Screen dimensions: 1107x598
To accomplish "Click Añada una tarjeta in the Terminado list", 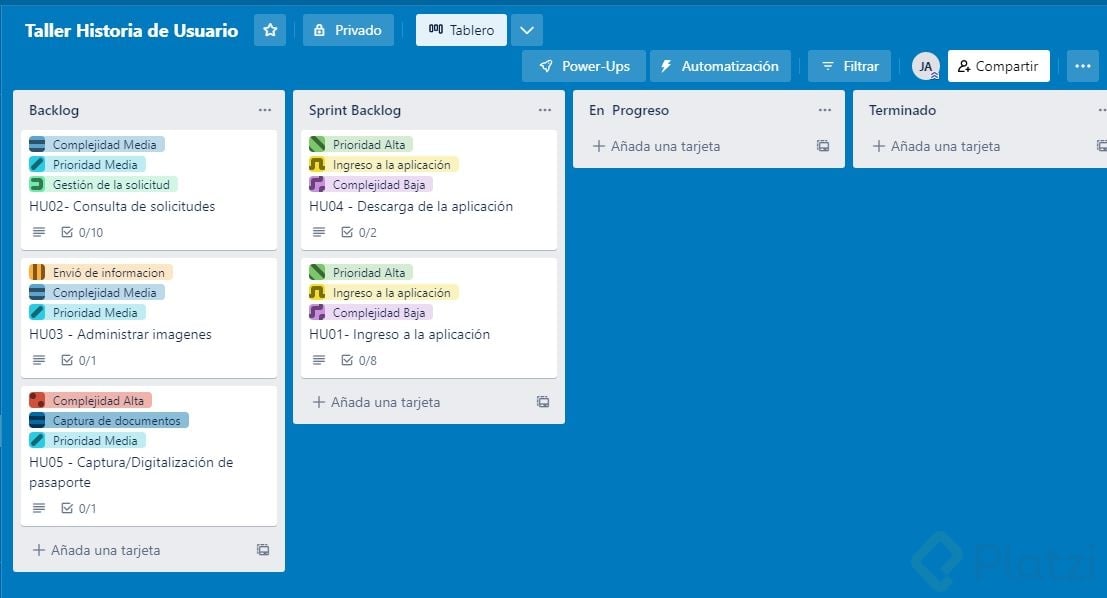I will coord(936,146).
